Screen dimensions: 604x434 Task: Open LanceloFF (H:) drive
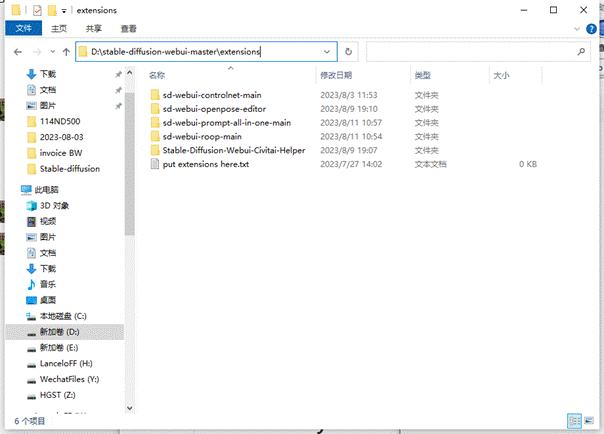click(x=66, y=364)
